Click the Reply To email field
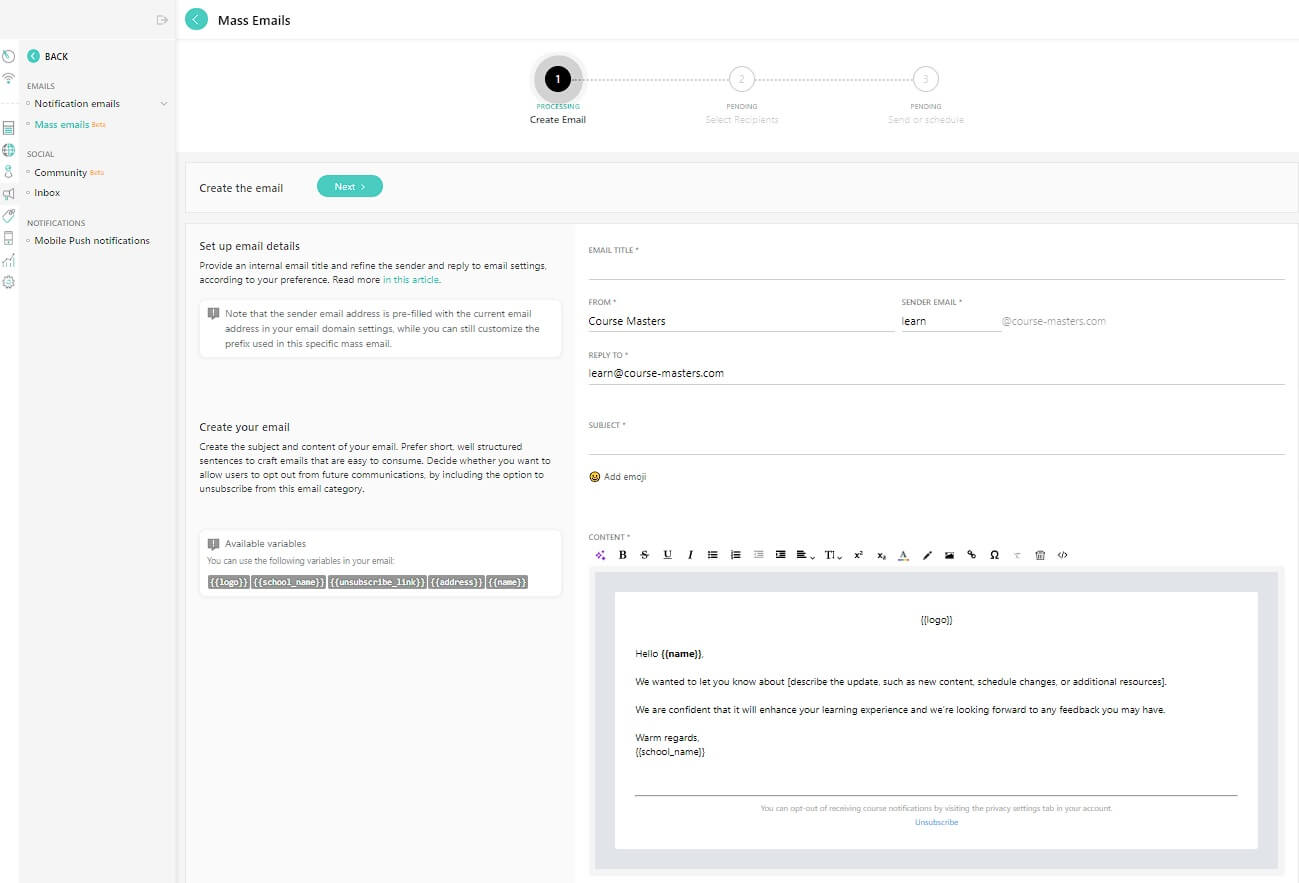This screenshot has width=1299, height=883. (x=936, y=373)
